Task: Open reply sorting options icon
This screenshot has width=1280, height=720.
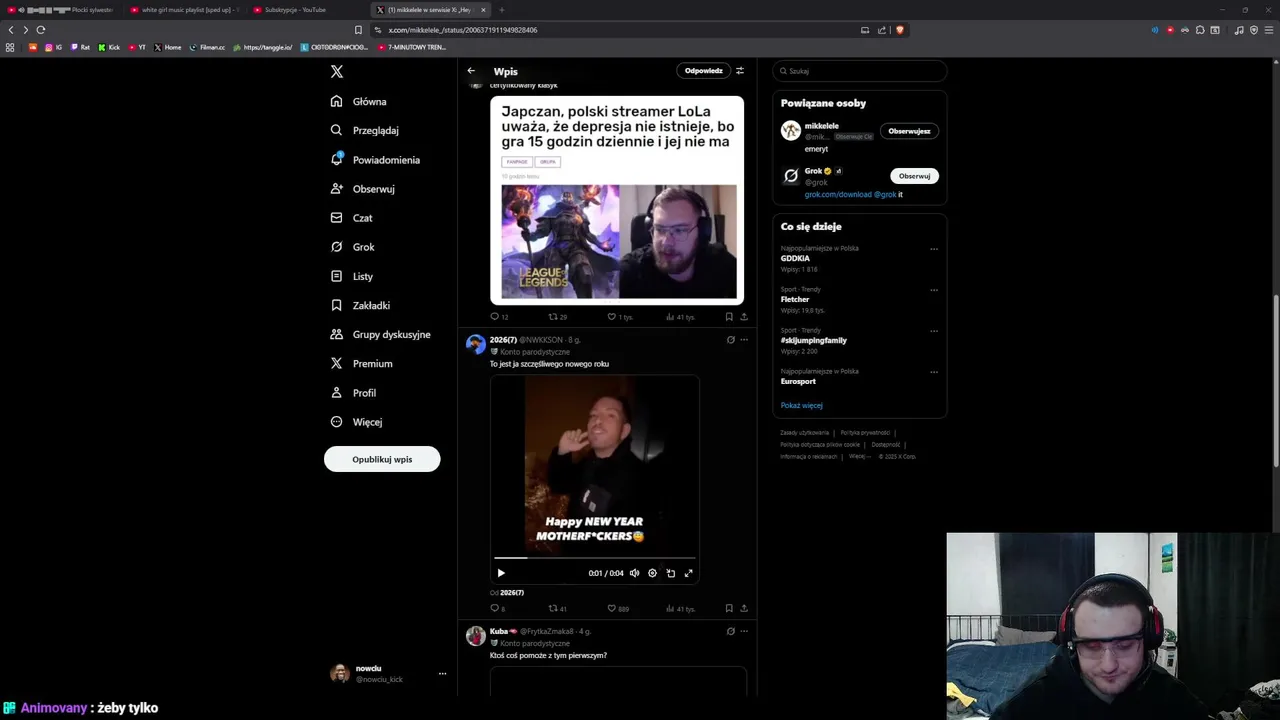Action: (740, 71)
